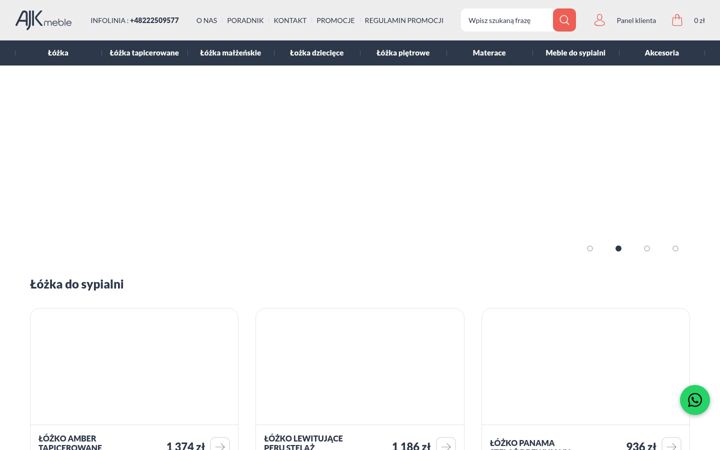
Task: Open the Łóżko Lewitujące Peru product image
Action: point(360,366)
